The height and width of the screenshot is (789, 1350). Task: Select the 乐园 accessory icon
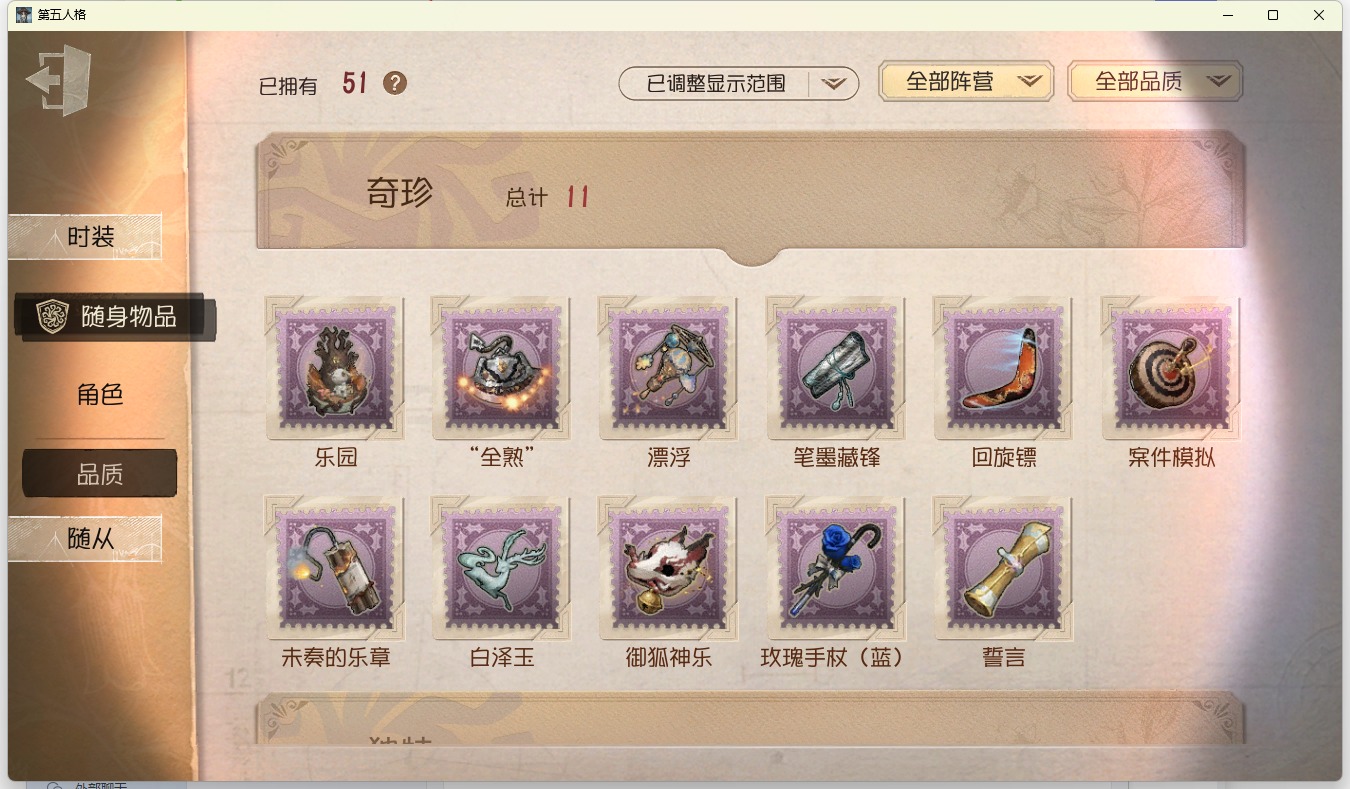[335, 369]
